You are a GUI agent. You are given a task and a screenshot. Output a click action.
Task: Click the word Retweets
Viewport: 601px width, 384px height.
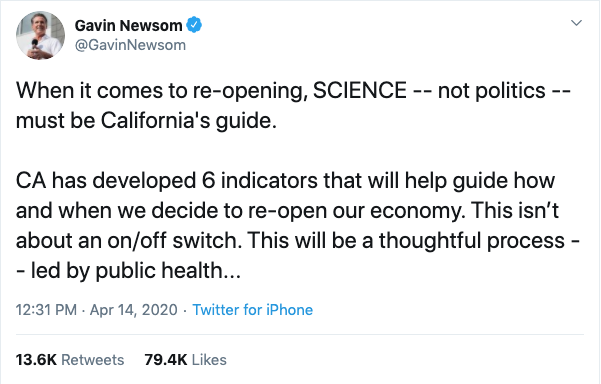[93, 360]
